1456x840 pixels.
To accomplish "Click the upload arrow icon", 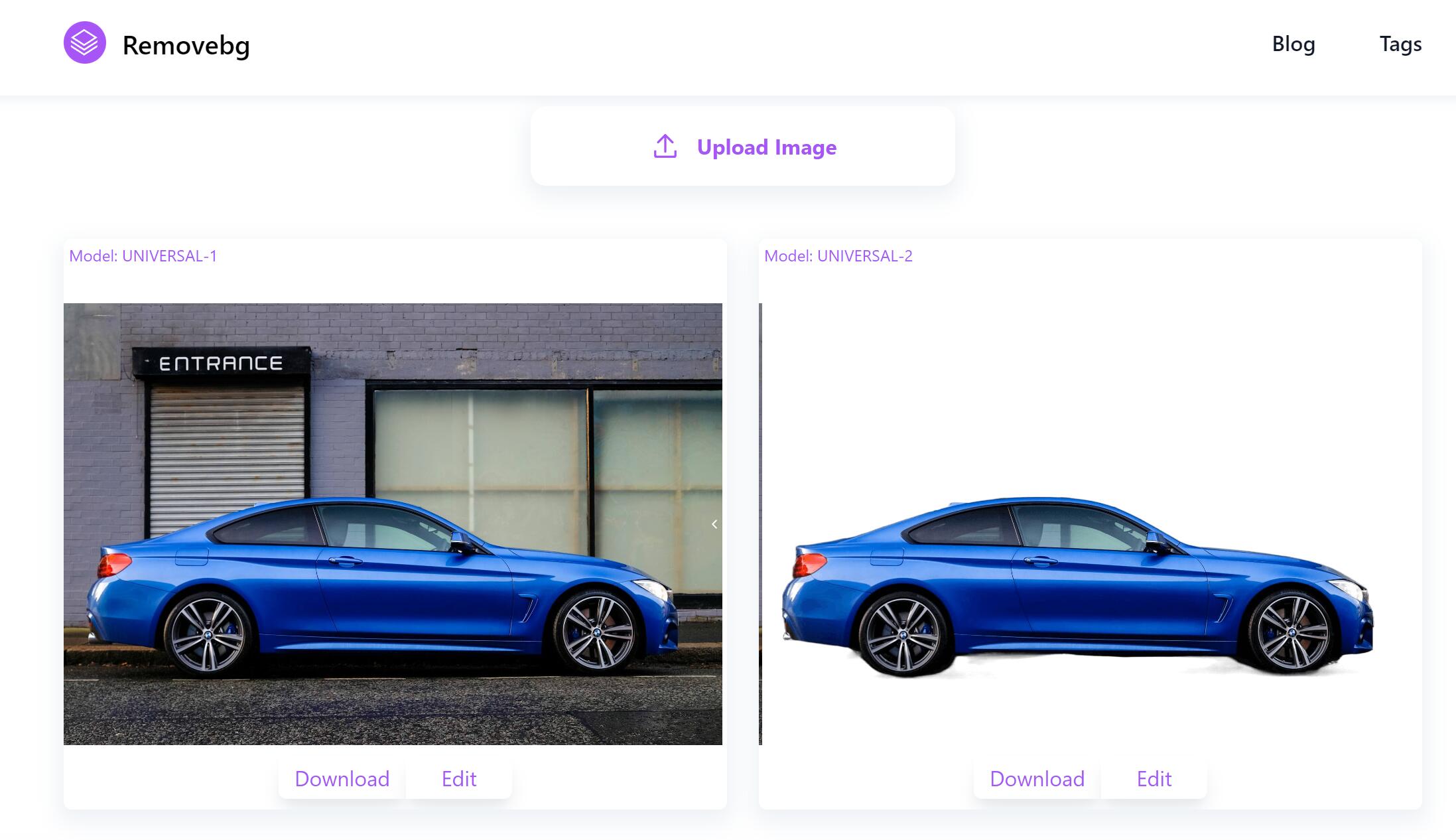I will coord(665,147).
